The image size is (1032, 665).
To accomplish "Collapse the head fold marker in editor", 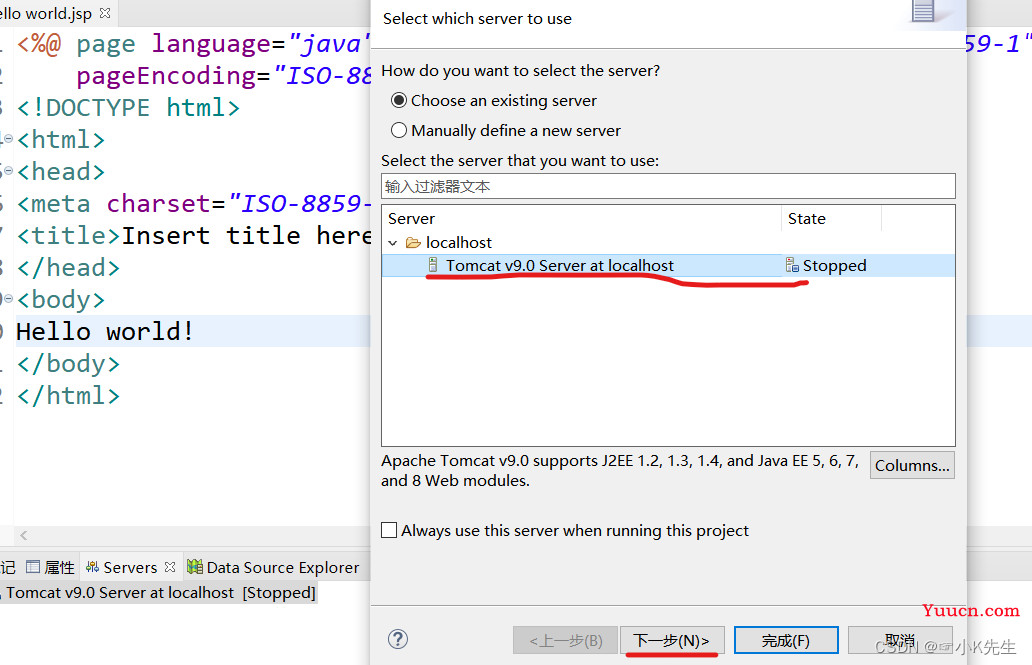I will click(9, 171).
